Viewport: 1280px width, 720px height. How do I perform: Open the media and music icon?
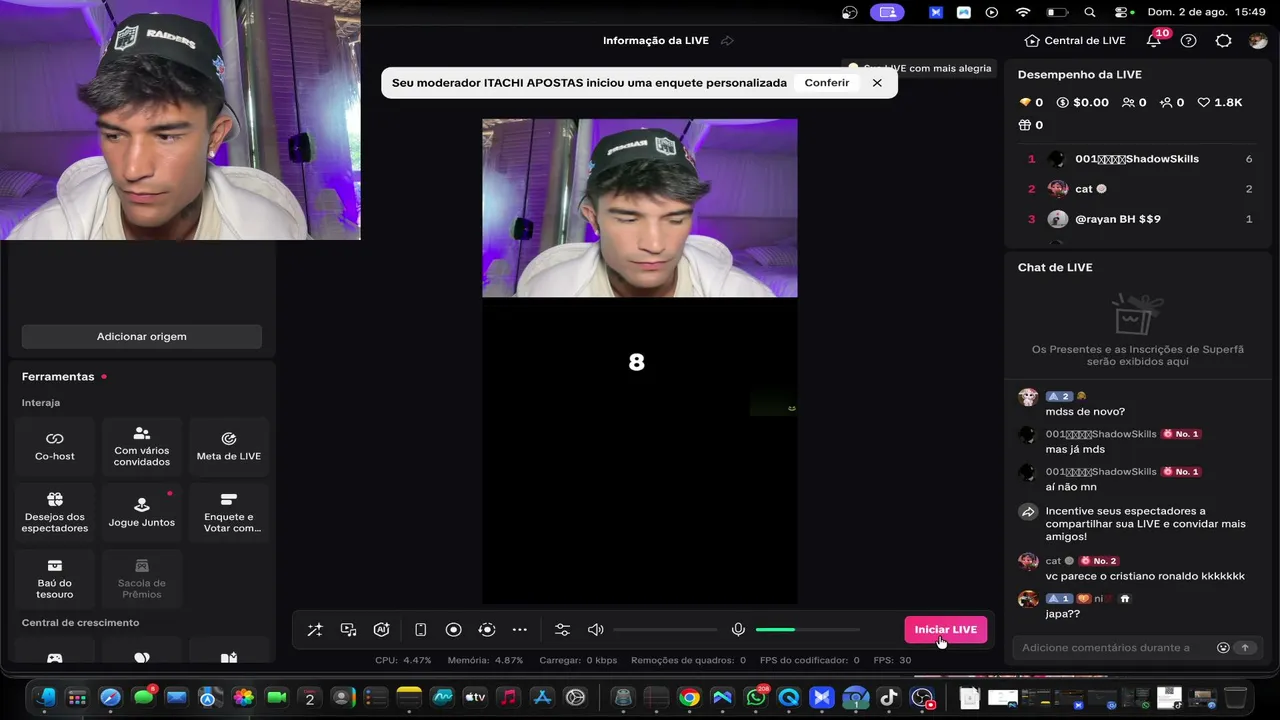point(348,630)
